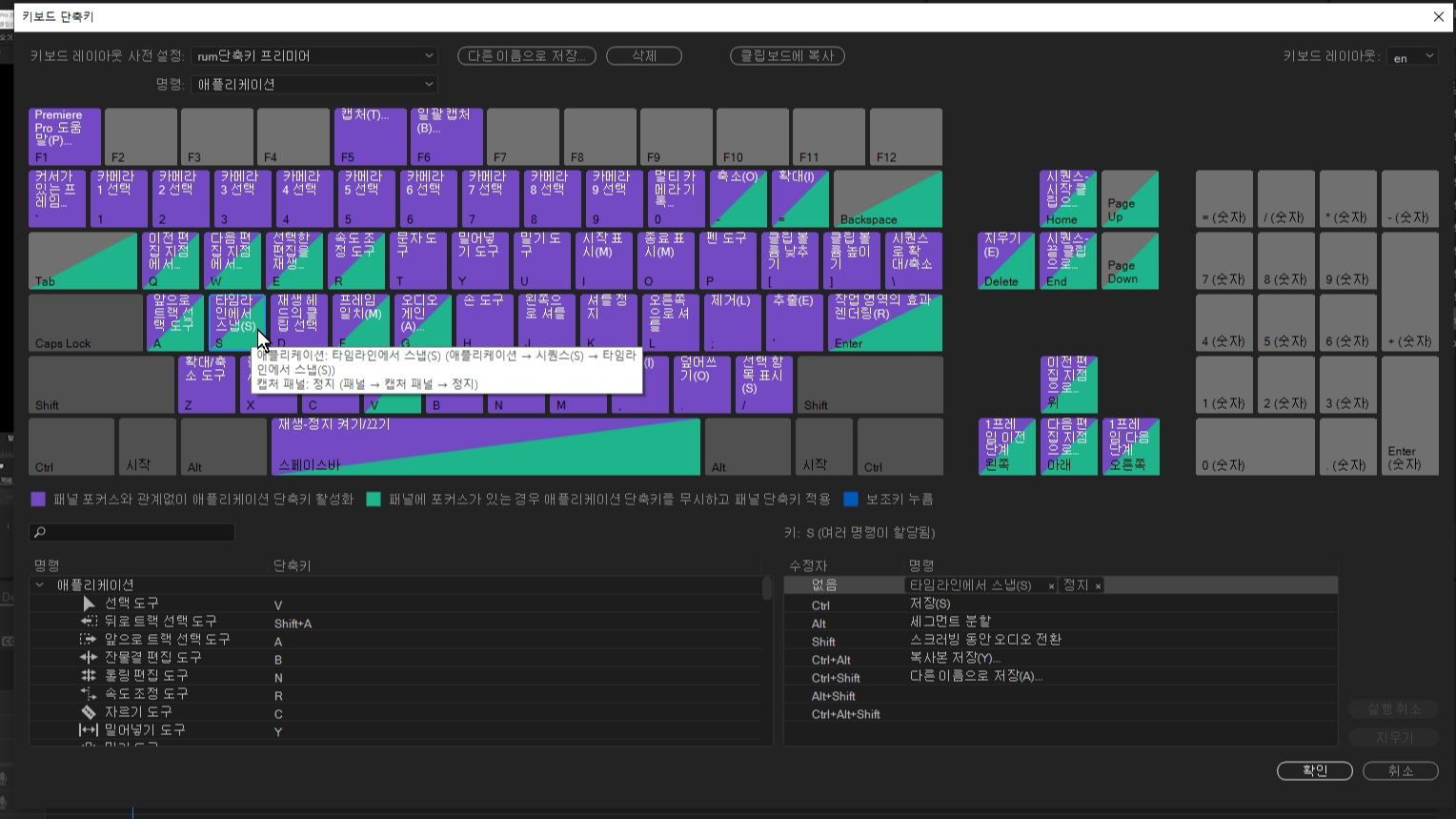The height and width of the screenshot is (819, 1456).
Task: Click the 클립보드에 복사 button
Action: (787, 56)
